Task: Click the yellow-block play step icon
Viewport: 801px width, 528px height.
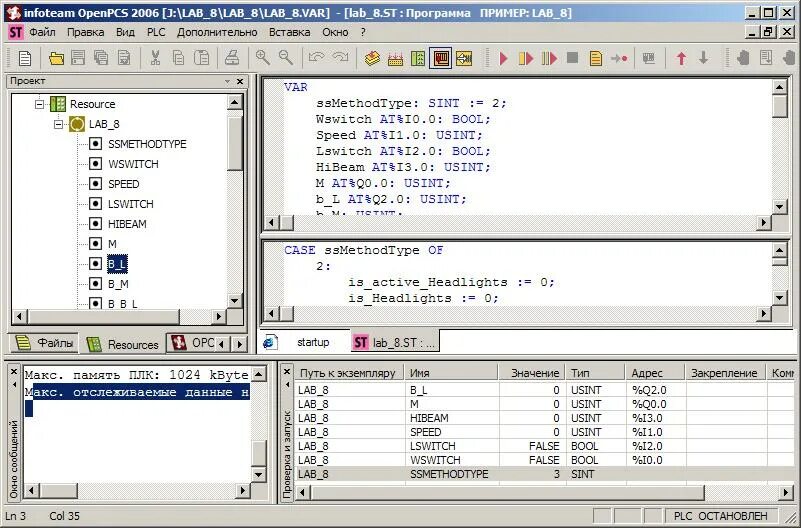Action: click(526, 58)
